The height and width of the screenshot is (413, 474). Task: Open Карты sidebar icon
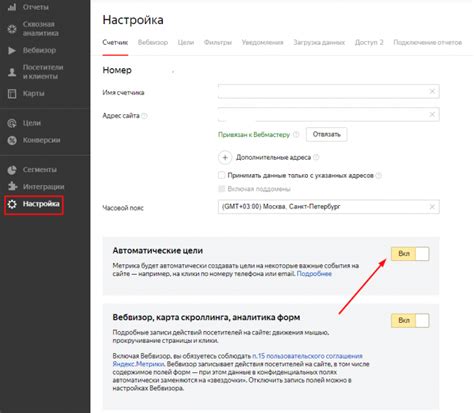pyautogui.click(x=12, y=94)
